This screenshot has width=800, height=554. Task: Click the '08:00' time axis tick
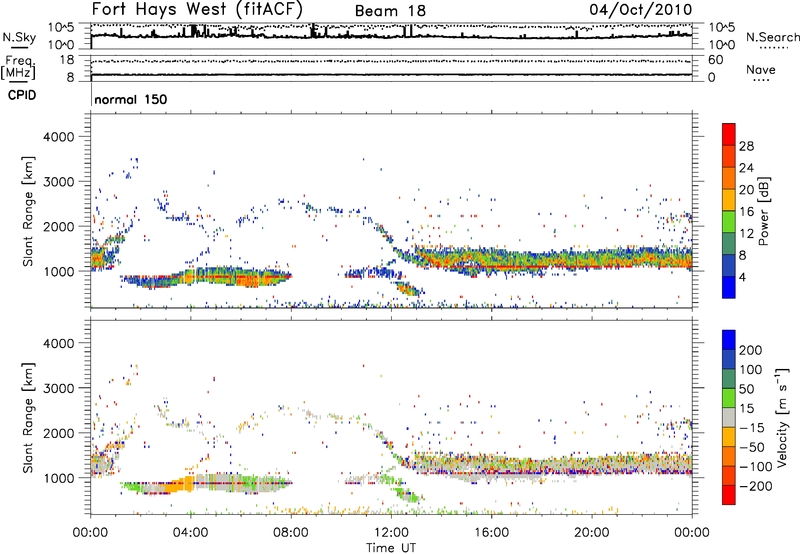pos(291,533)
